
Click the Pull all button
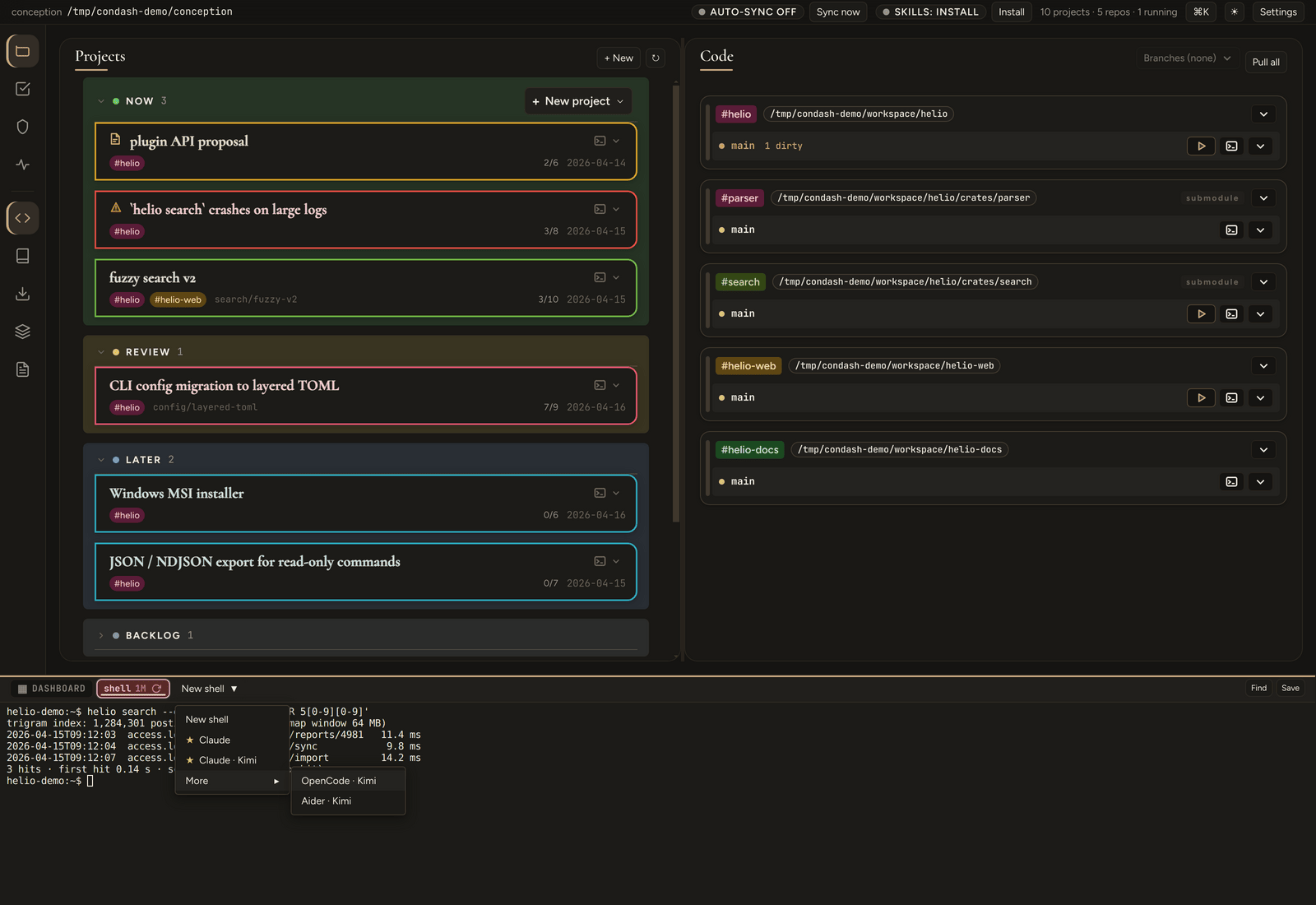(x=1265, y=62)
